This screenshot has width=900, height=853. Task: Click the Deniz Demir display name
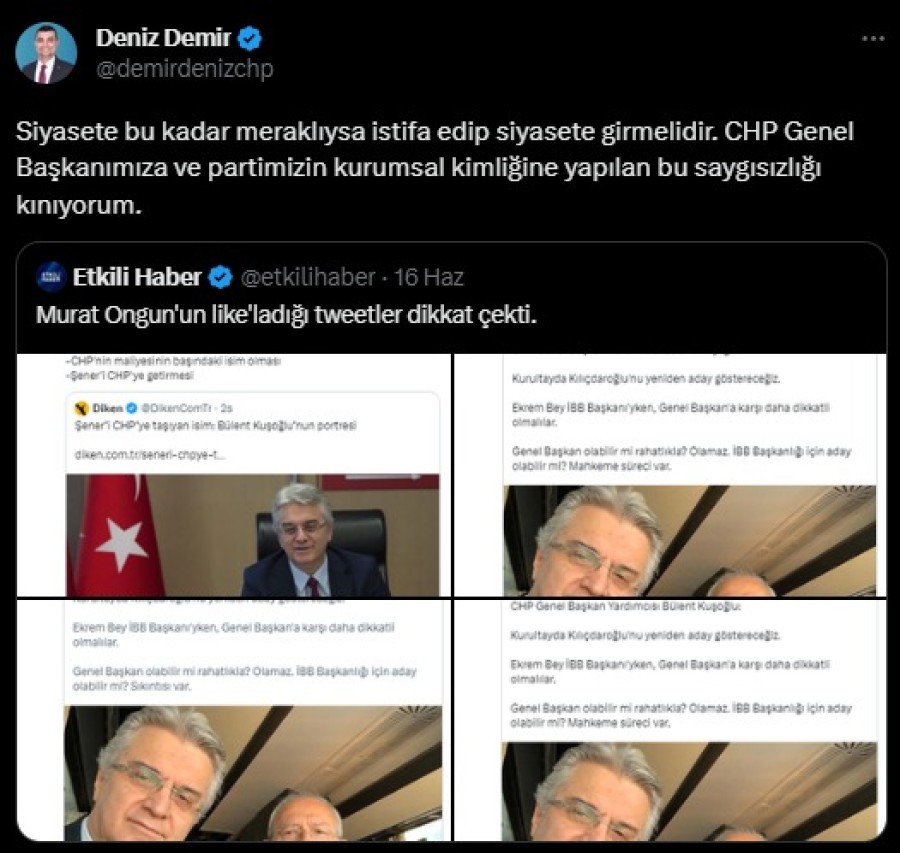point(163,38)
